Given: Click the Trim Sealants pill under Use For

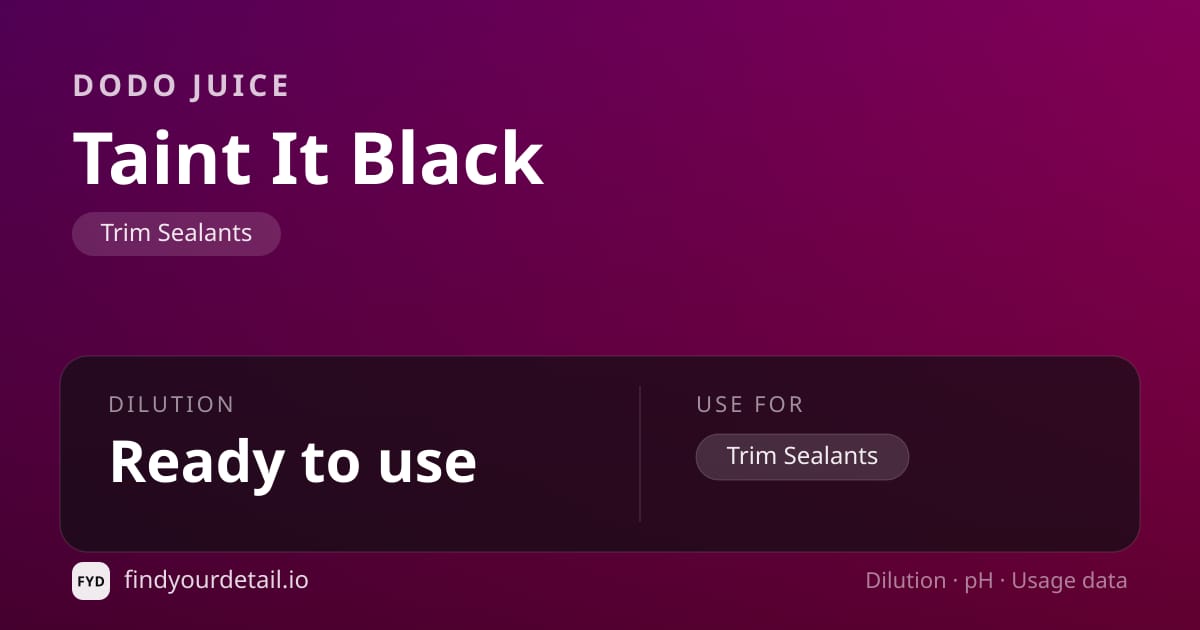Looking at the screenshot, I should (802, 457).
